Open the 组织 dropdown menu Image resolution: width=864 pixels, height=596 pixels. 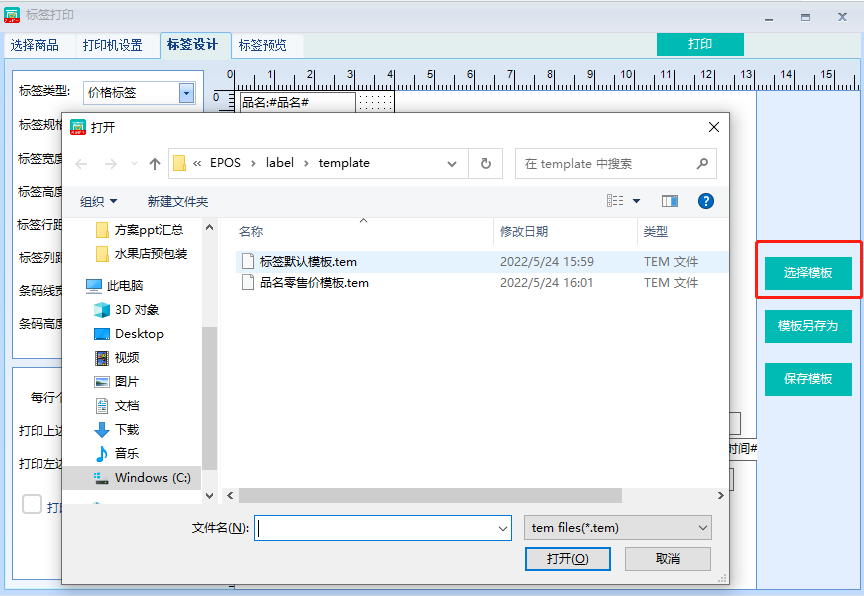(x=98, y=201)
